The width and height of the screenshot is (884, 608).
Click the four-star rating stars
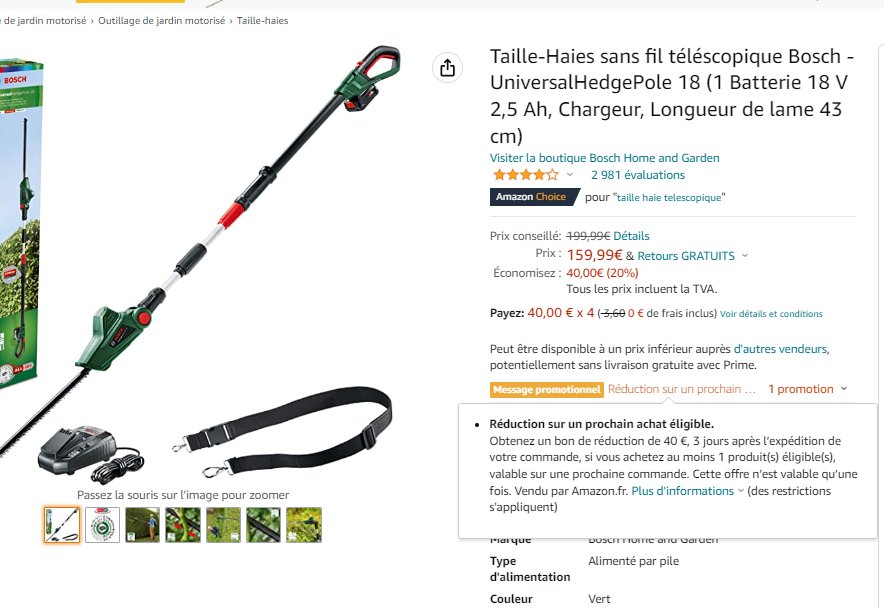525,175
